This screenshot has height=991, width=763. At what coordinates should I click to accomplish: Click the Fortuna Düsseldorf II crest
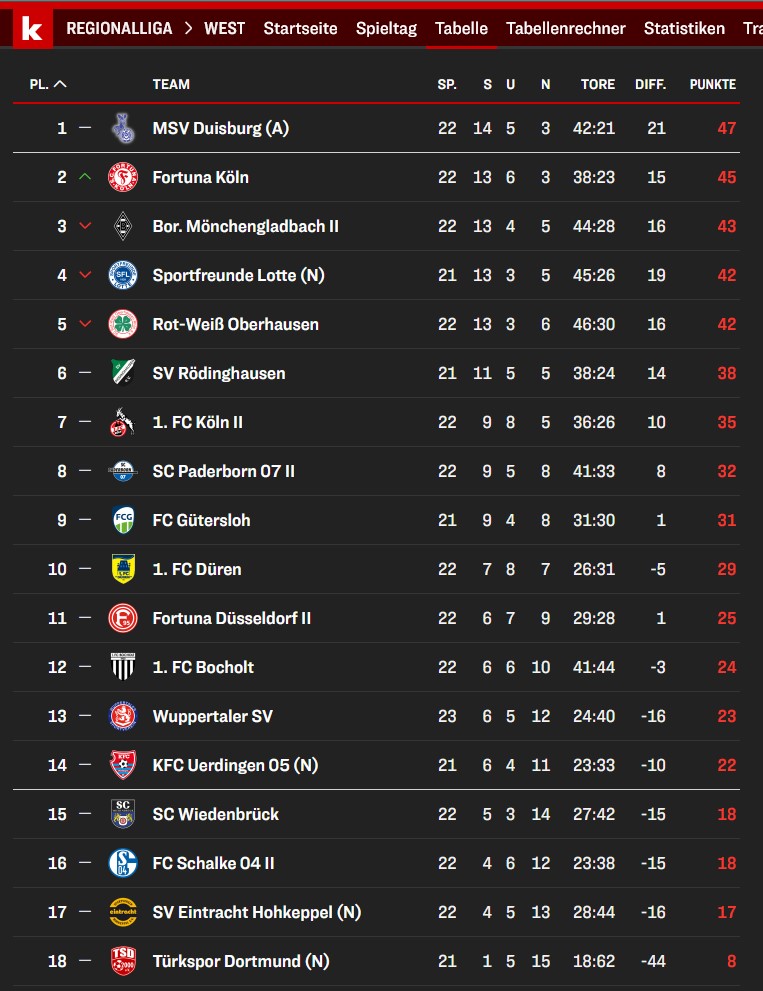(x=123, y=618)
